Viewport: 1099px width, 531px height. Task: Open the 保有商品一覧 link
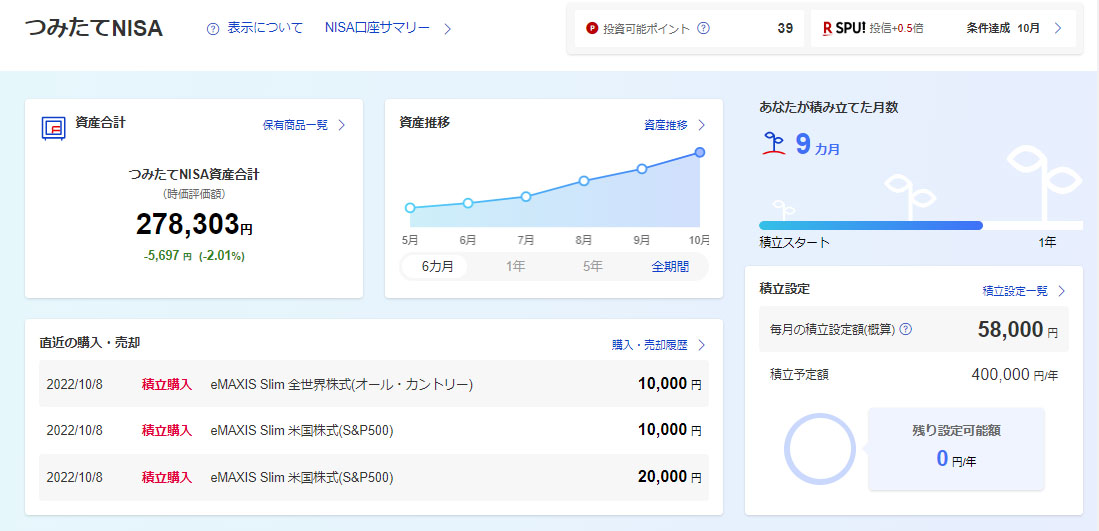pos(303,125)
